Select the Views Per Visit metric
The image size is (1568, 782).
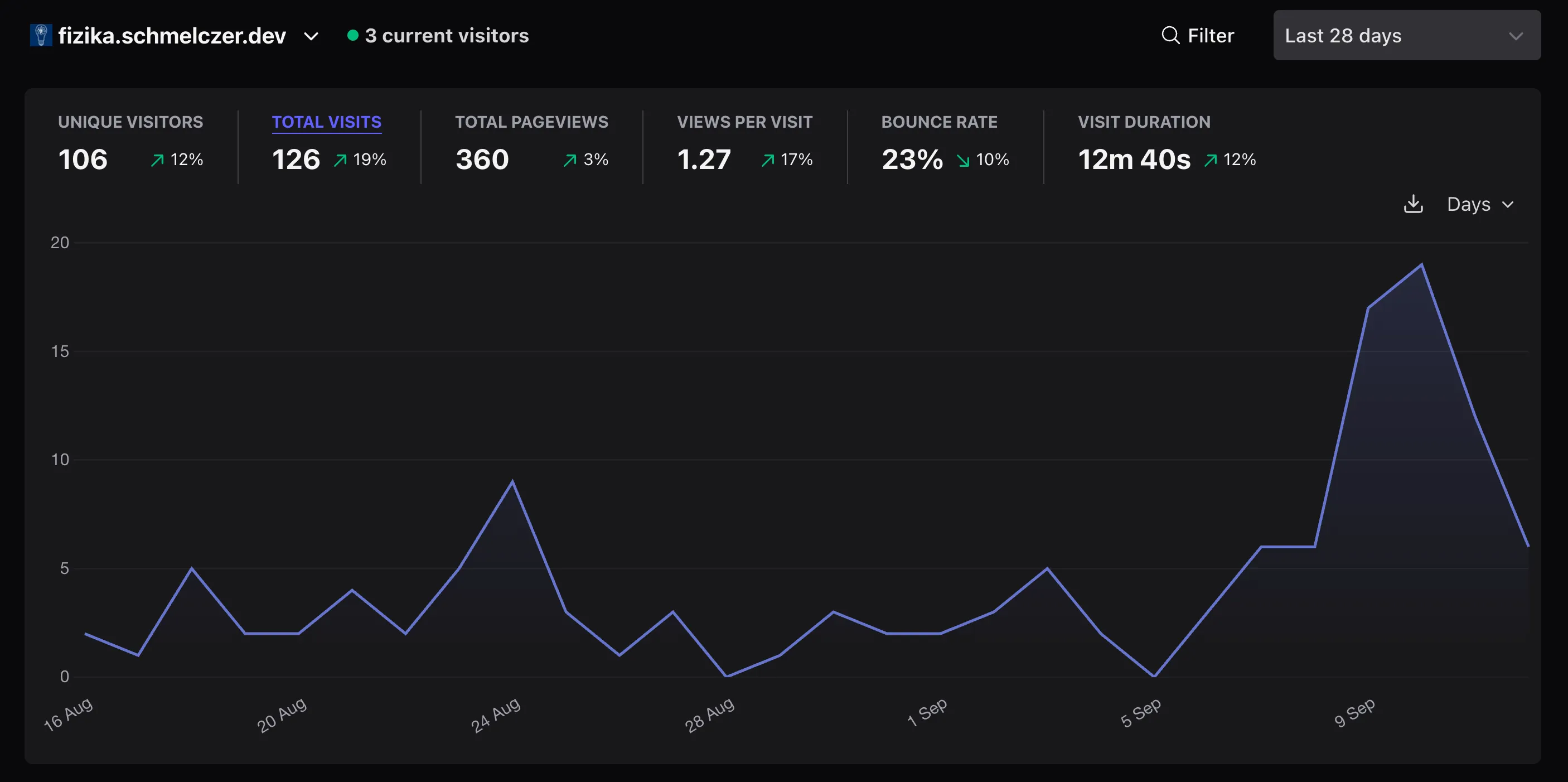pyautogui.click(x=744, y=122)
